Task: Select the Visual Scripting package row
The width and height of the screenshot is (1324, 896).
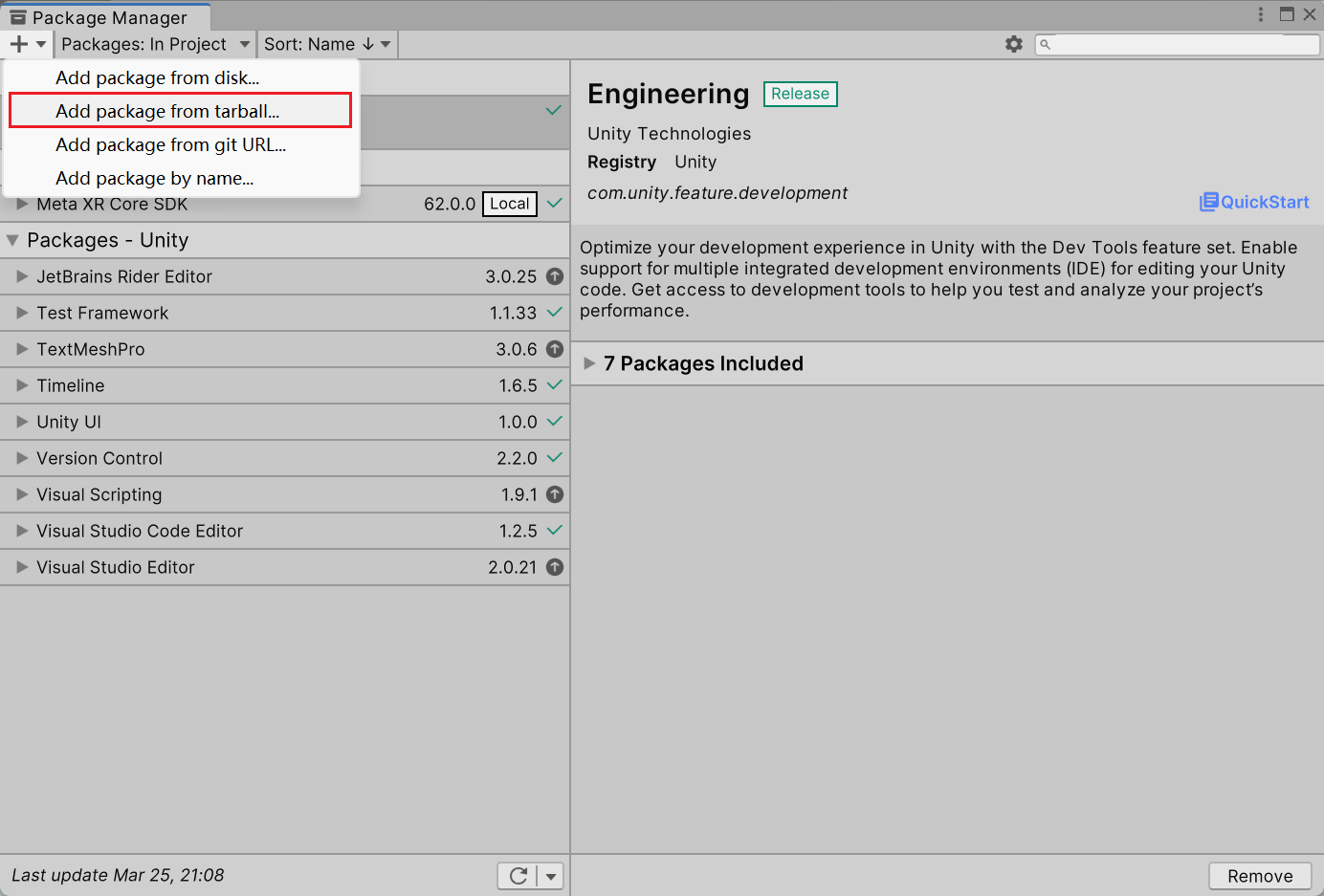Action: 285,494
